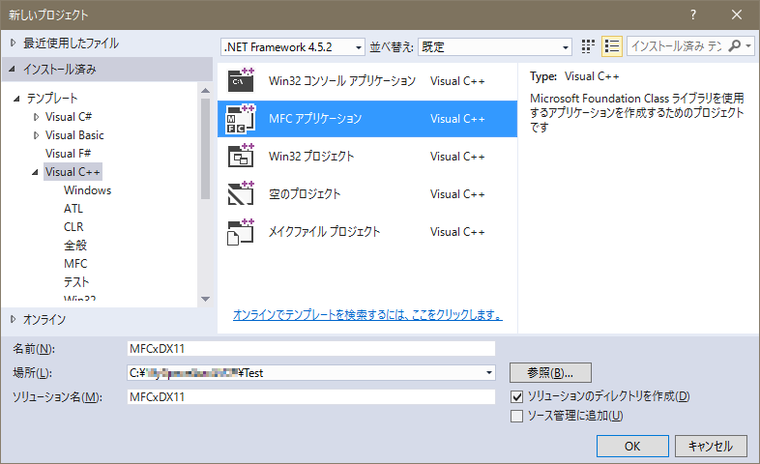This screenshot has width=760, height=464.
Task: Collapse the Visual C++ tree node
Action: [35, 172]
